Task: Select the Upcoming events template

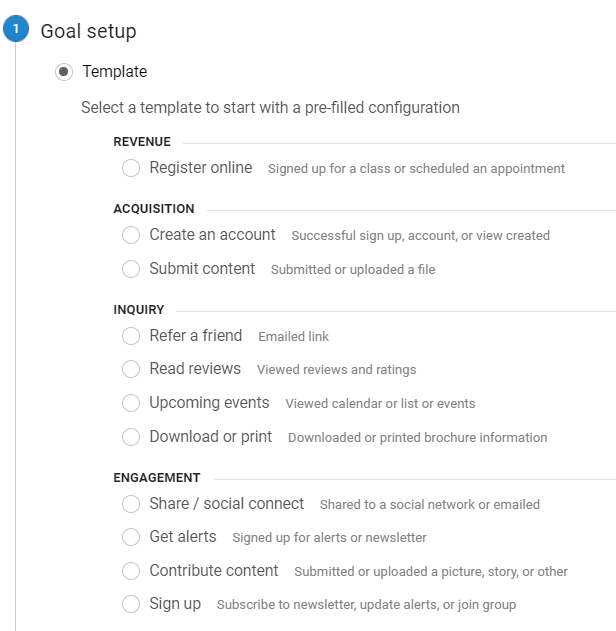Action: tap(131, 403)
